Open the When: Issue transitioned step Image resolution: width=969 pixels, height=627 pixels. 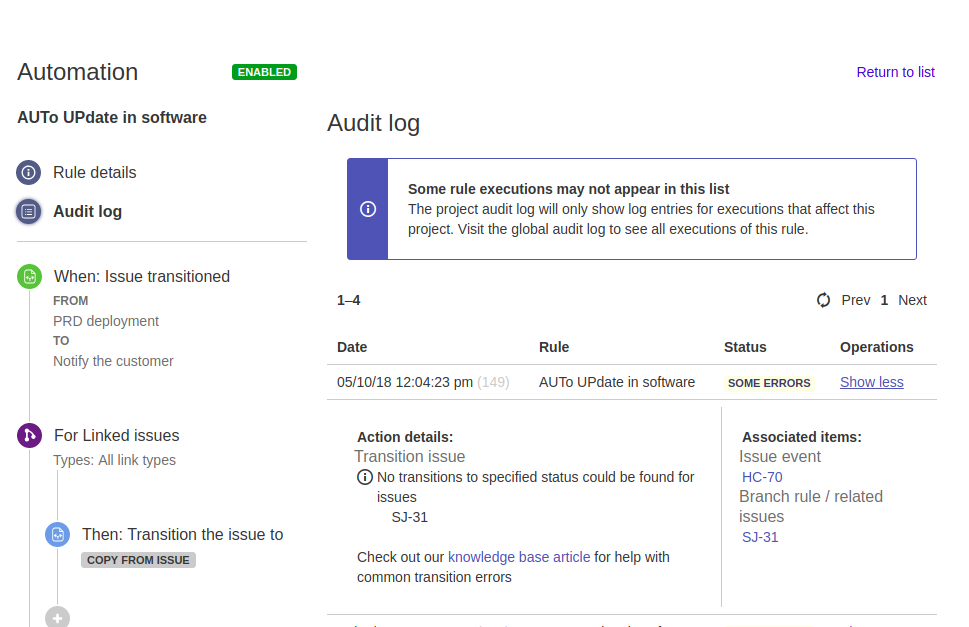(142, 276)
